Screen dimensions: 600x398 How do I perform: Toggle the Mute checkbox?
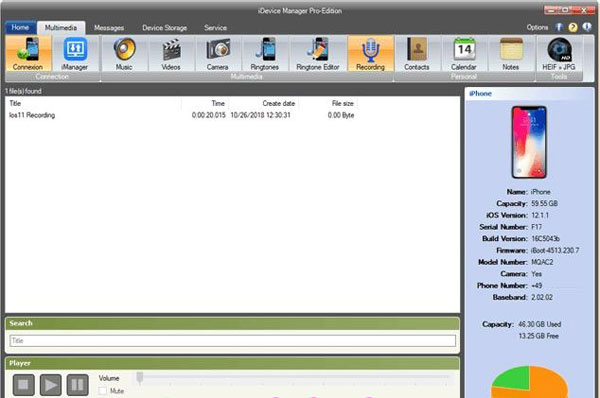(x=103, y=391)
